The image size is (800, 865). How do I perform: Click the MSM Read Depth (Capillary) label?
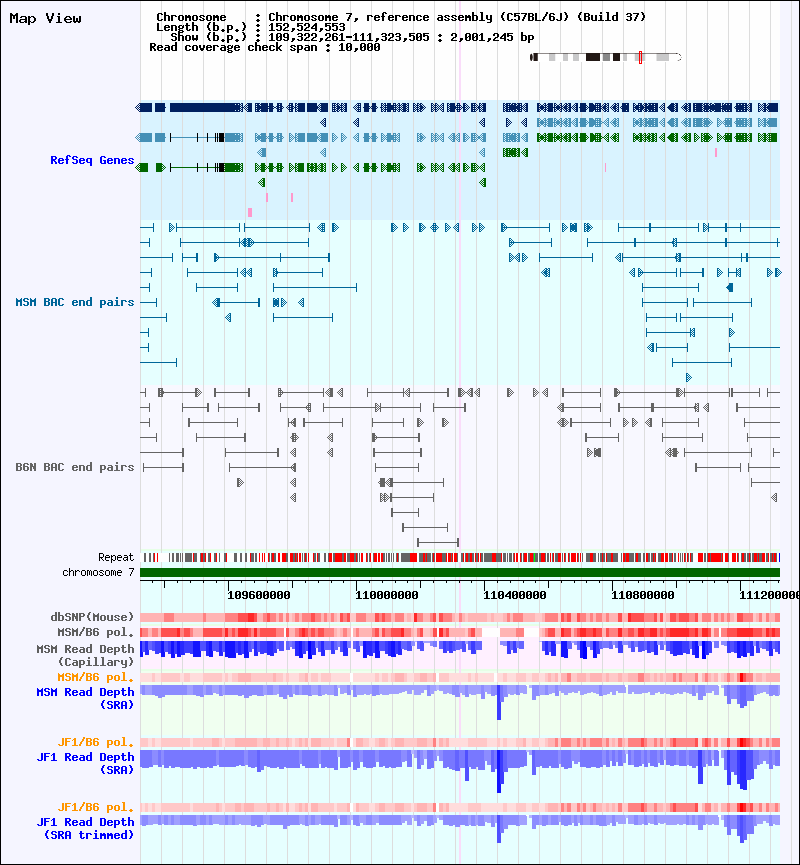[86, 655]
